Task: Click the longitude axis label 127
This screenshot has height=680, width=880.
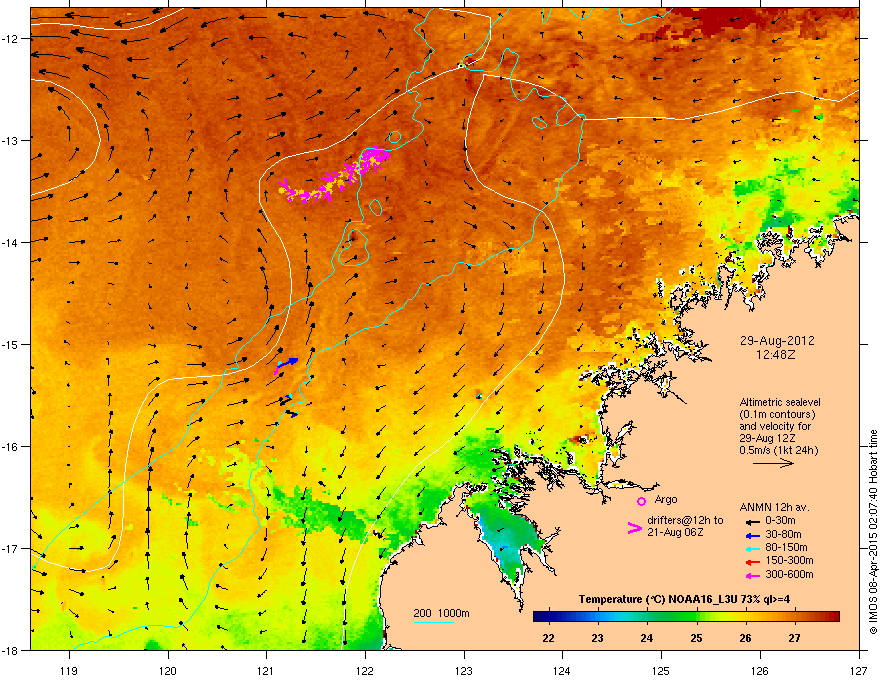Action: [858, 671]
